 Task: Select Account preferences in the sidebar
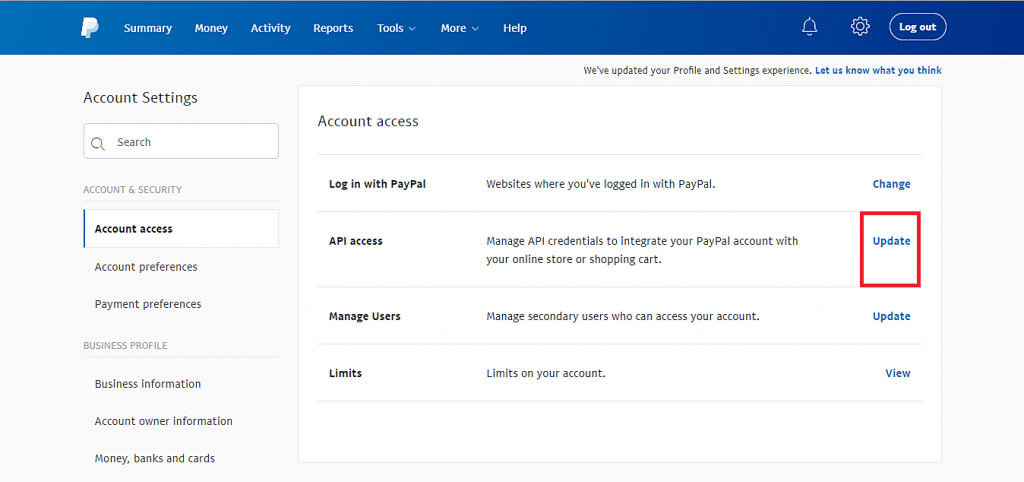pyautogui.click(x=146, y=267)
